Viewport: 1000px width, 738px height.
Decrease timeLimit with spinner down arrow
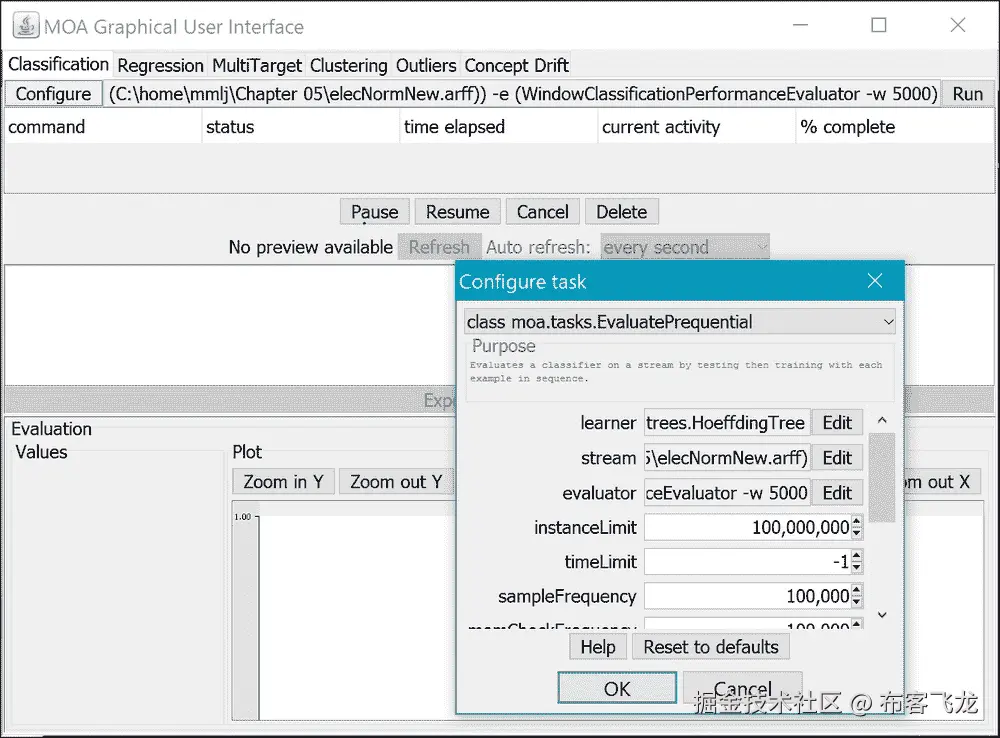click(857, 568)
